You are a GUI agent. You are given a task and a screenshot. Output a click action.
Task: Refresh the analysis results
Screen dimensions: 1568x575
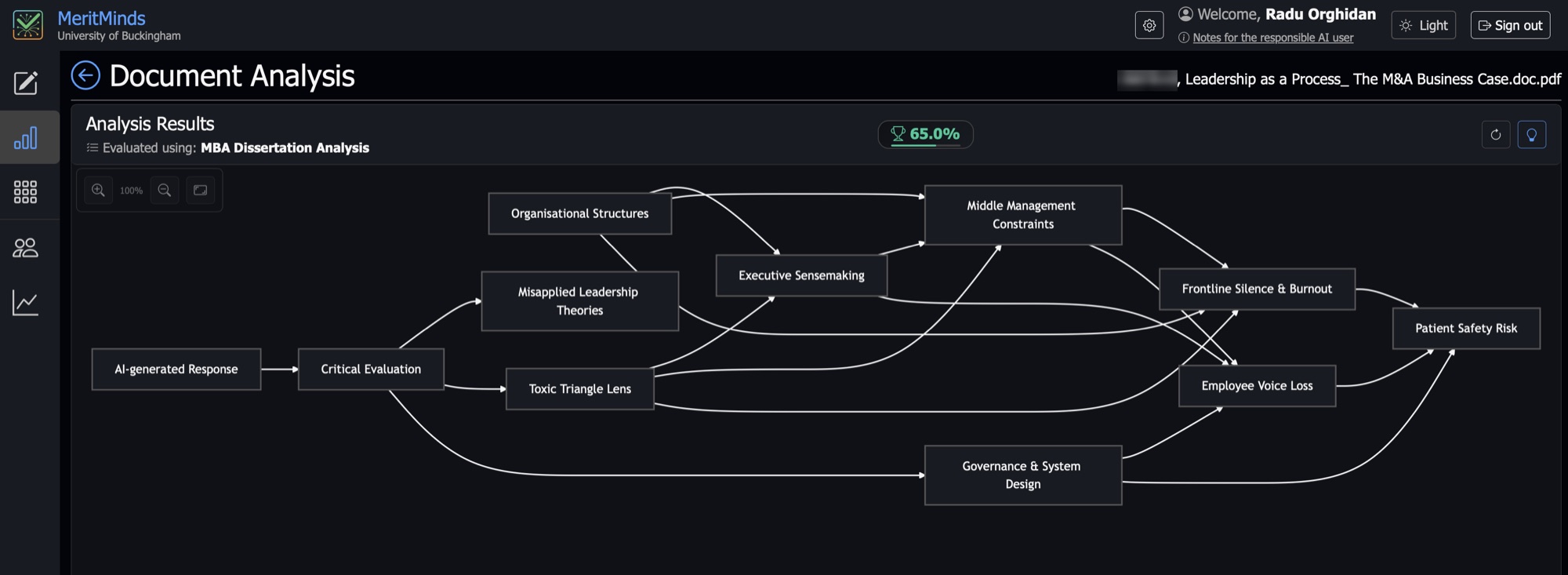(x=1496, y=135)
